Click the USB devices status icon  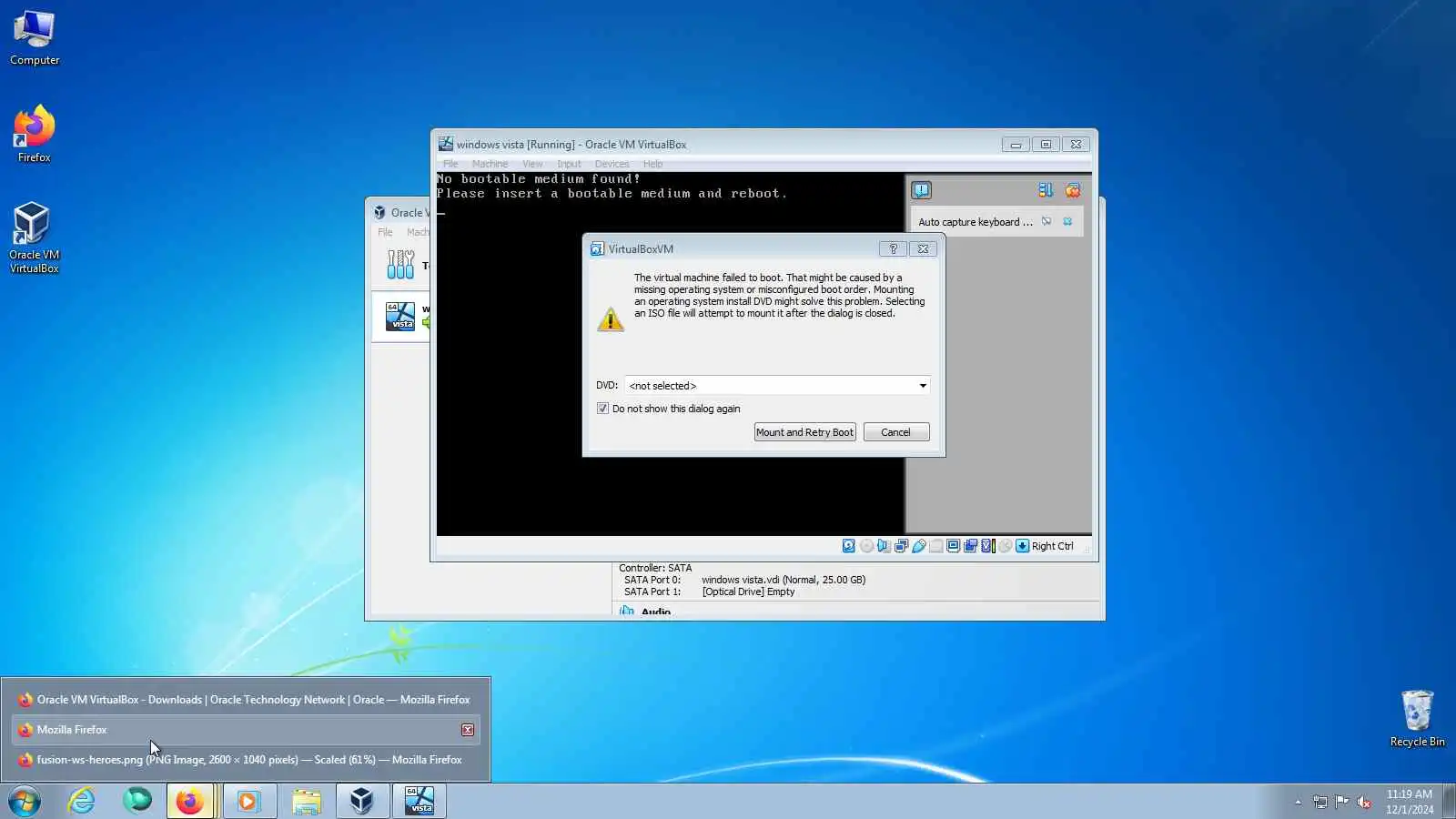click(918, 546)
